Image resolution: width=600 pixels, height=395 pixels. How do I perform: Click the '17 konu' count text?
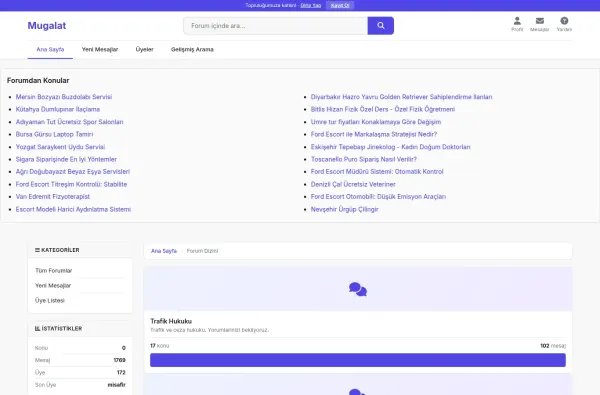159,346
